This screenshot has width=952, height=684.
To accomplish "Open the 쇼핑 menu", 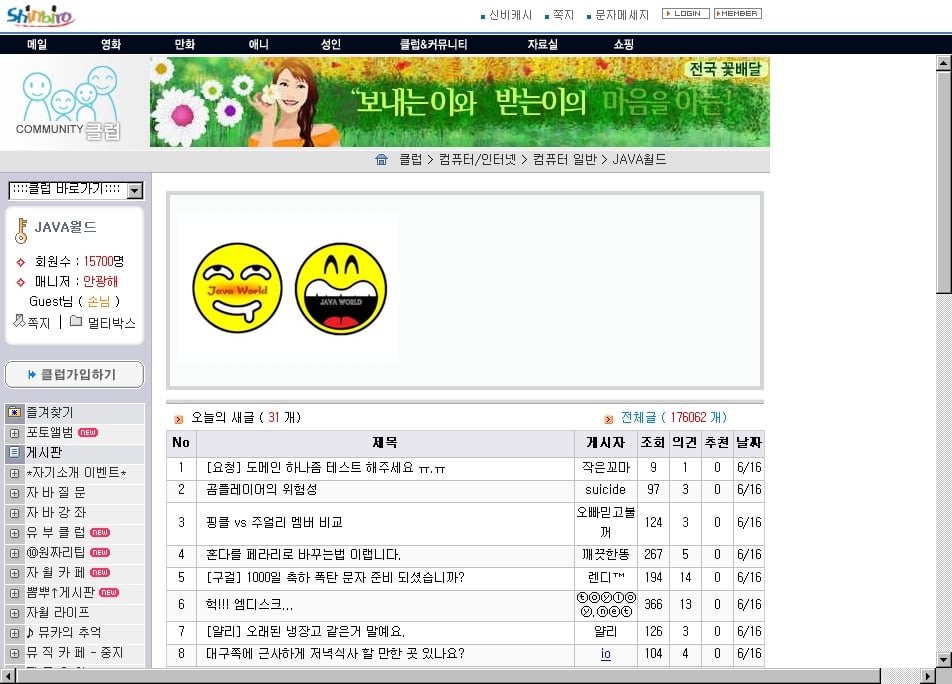I will pyautogui.click(x=624, y=44).
